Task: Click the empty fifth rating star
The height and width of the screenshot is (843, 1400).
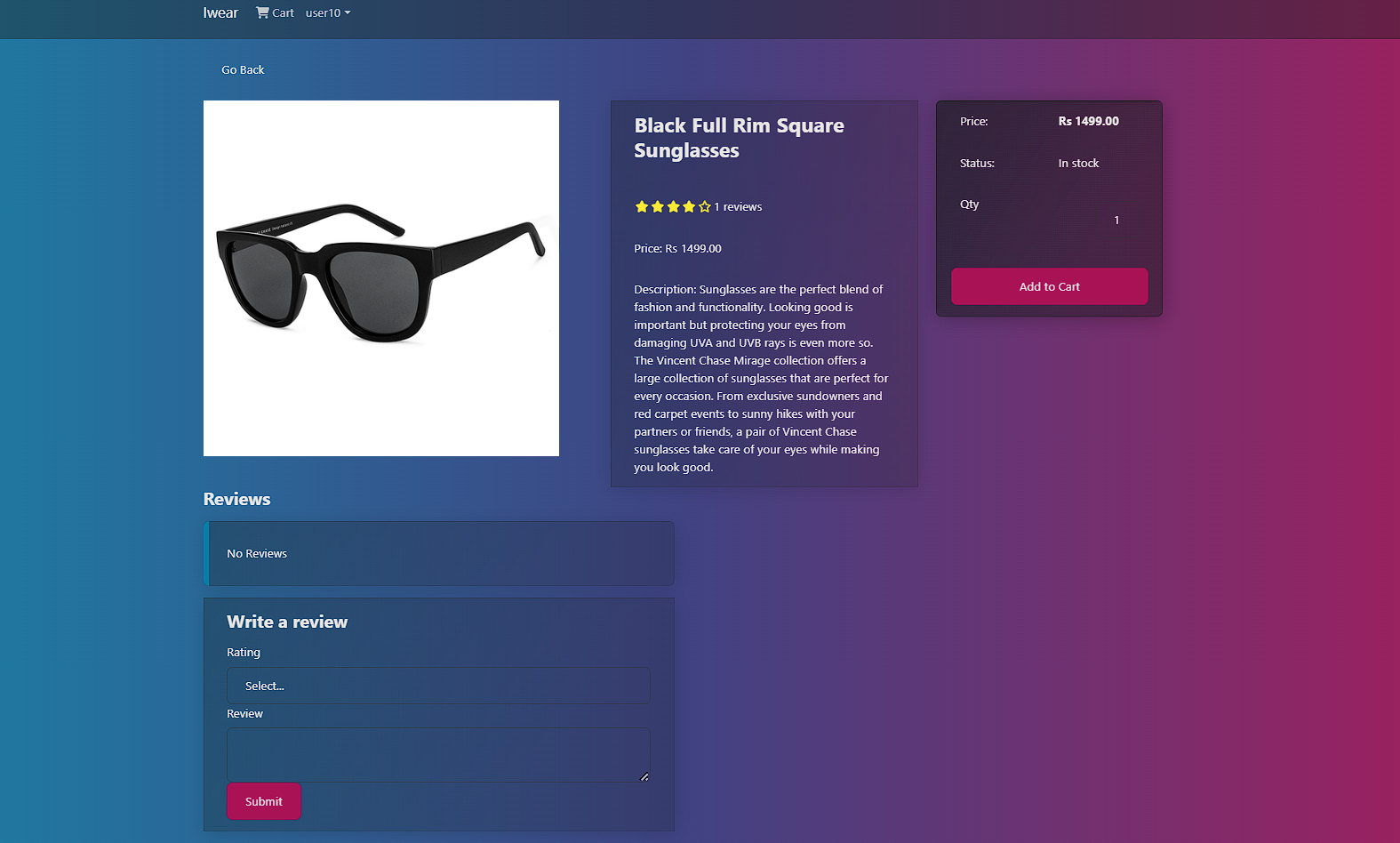Action: tap(705, 206)
